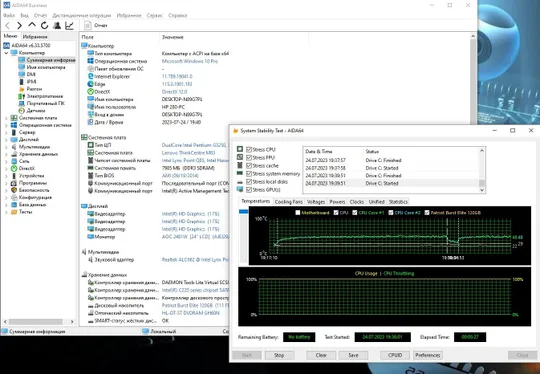
Task: Select the IPMI item in the tree
Action: coord(31,82)
